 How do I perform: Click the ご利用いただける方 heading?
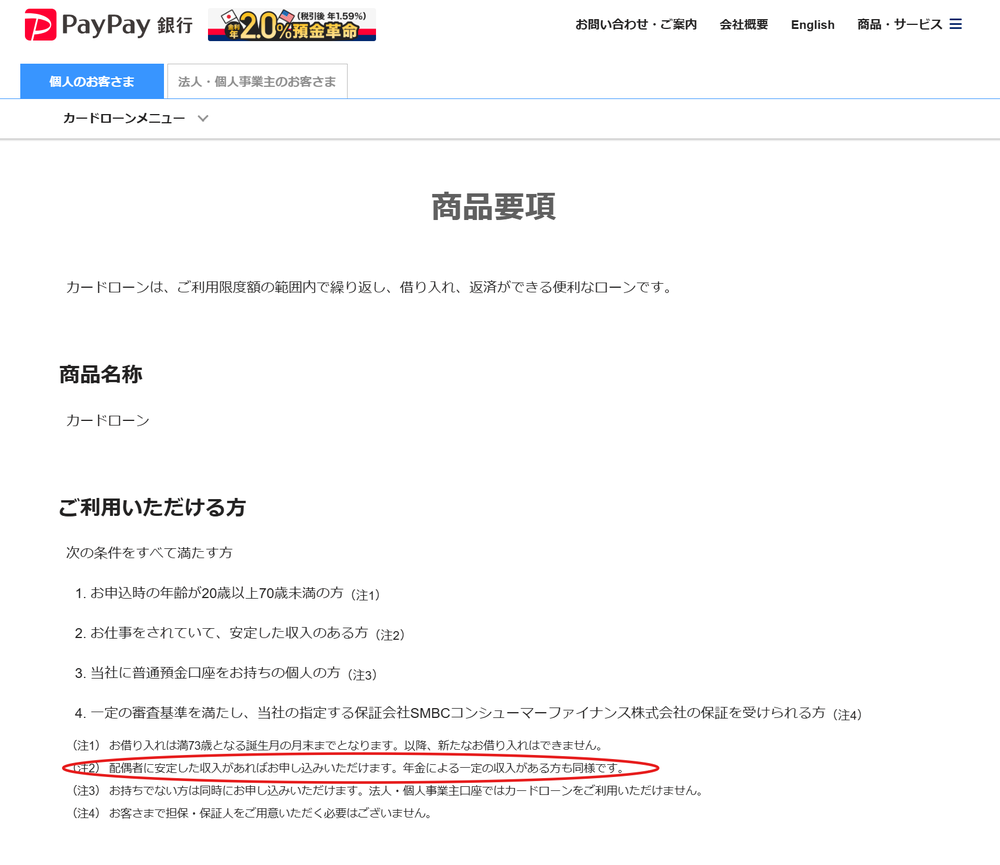(x=152, y=508)
